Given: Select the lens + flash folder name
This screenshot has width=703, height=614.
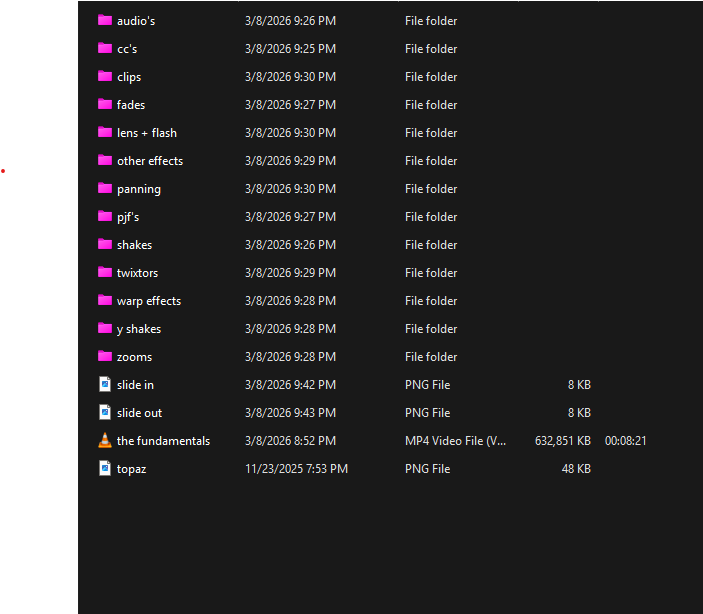Looking at the screenshot, I should (147, 133).
